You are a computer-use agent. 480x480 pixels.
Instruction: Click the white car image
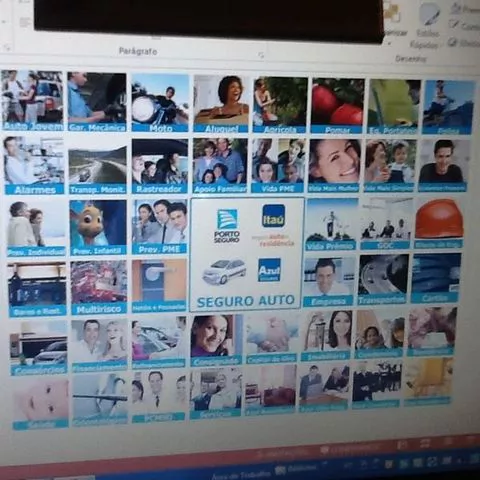(x=224, y=271)
